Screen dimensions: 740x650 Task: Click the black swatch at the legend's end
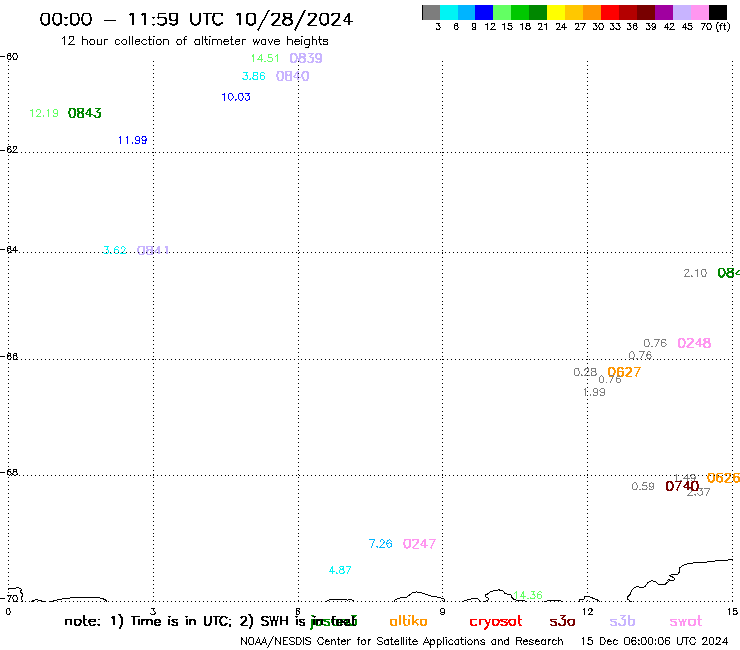[x=718, y=12]
